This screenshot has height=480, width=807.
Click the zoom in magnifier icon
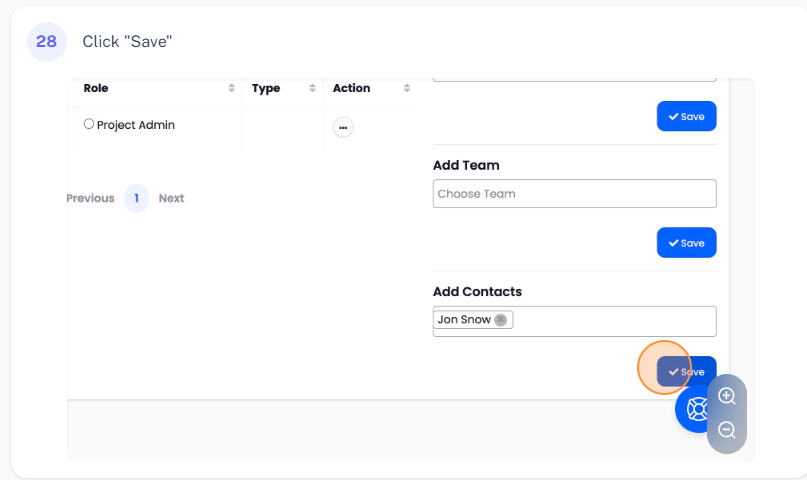coord(727,396)
